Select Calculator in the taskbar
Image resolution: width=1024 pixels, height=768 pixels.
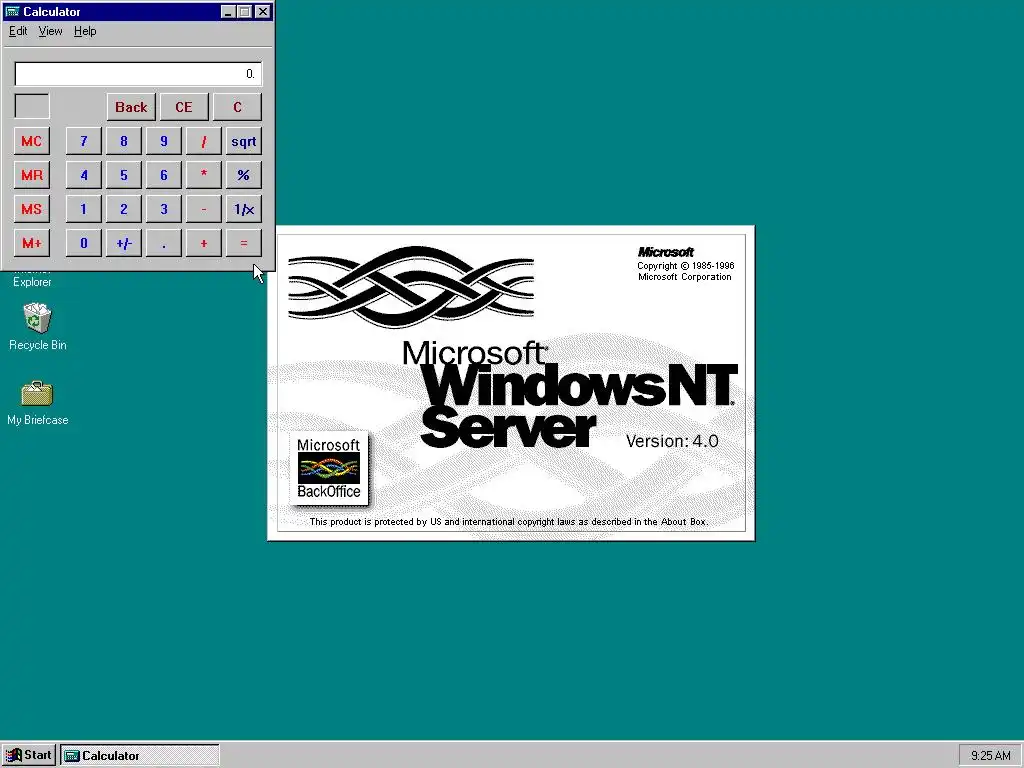click(x=140, y=756)
